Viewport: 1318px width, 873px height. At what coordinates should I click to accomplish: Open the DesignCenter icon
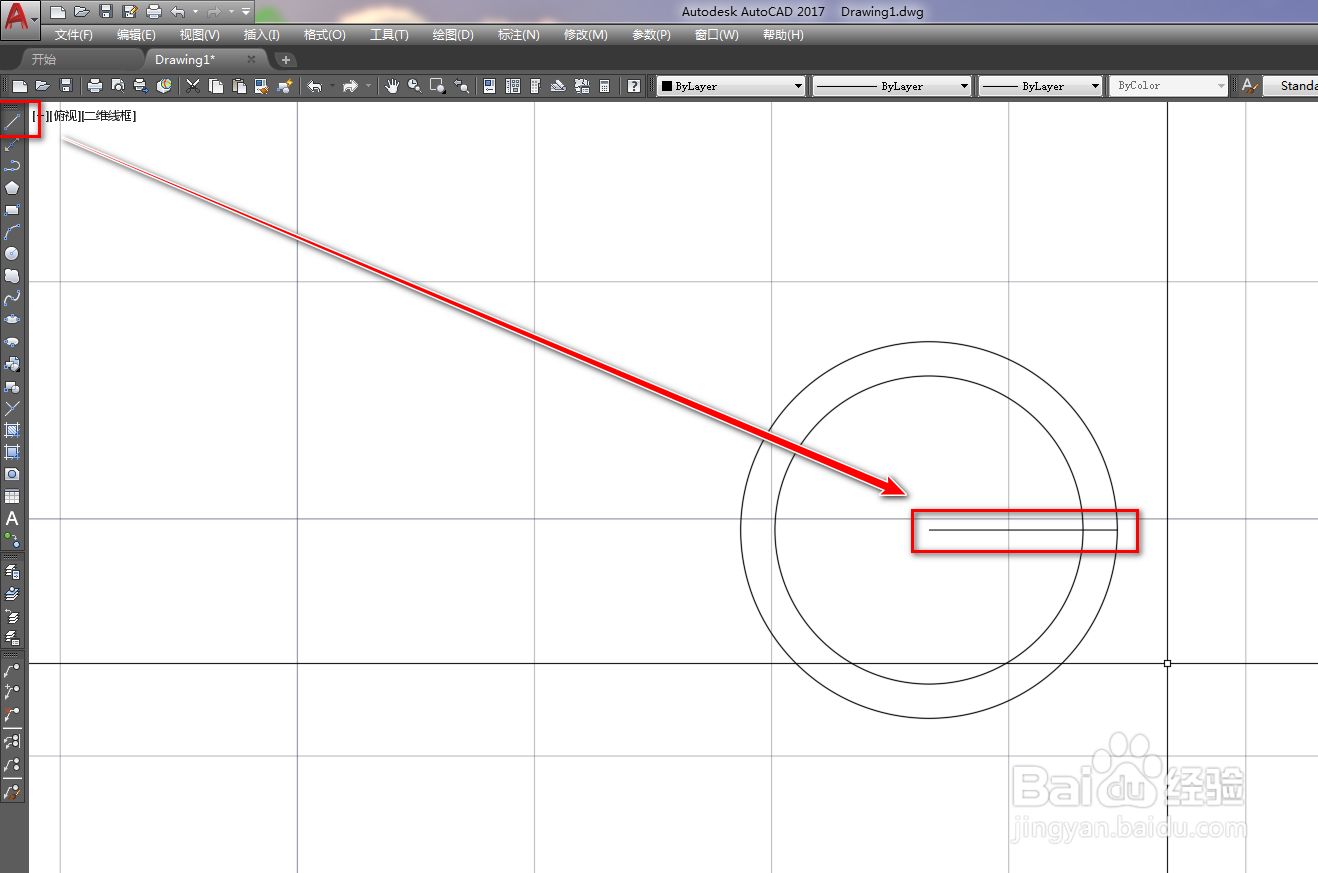coord(513,86)
